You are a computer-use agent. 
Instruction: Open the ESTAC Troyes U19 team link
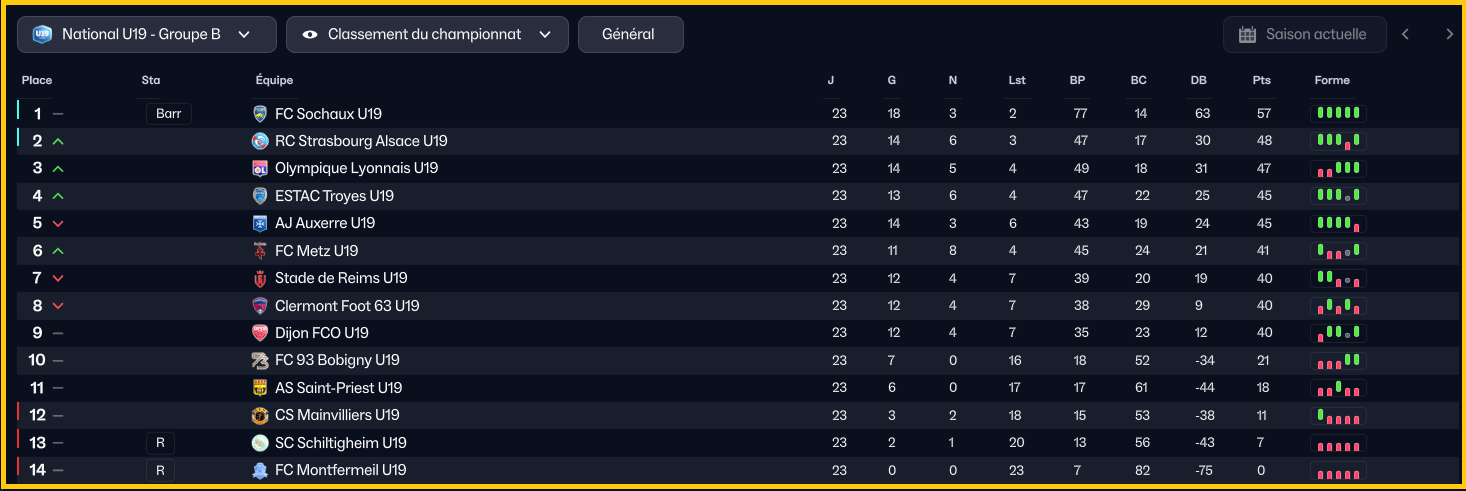pos(334,196)
